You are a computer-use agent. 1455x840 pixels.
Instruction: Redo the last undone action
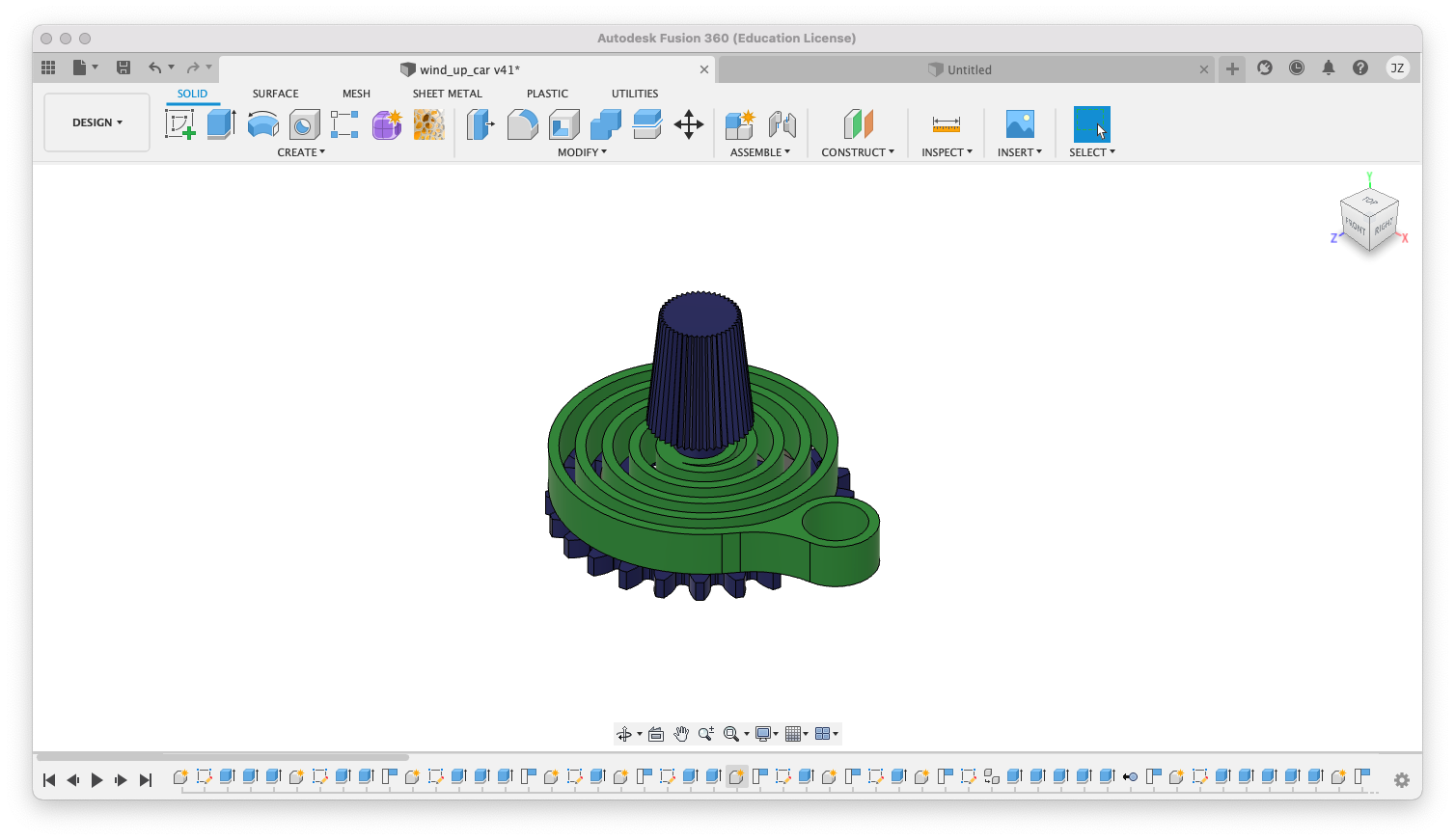pos(193,68)
